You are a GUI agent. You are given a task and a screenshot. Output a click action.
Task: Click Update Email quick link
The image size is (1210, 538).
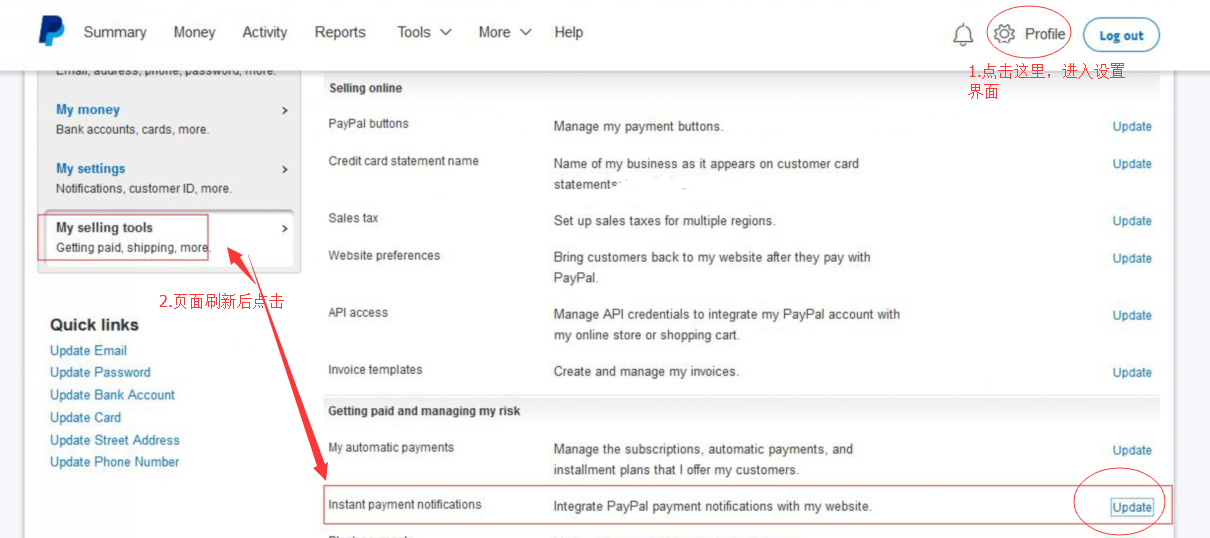89,351
